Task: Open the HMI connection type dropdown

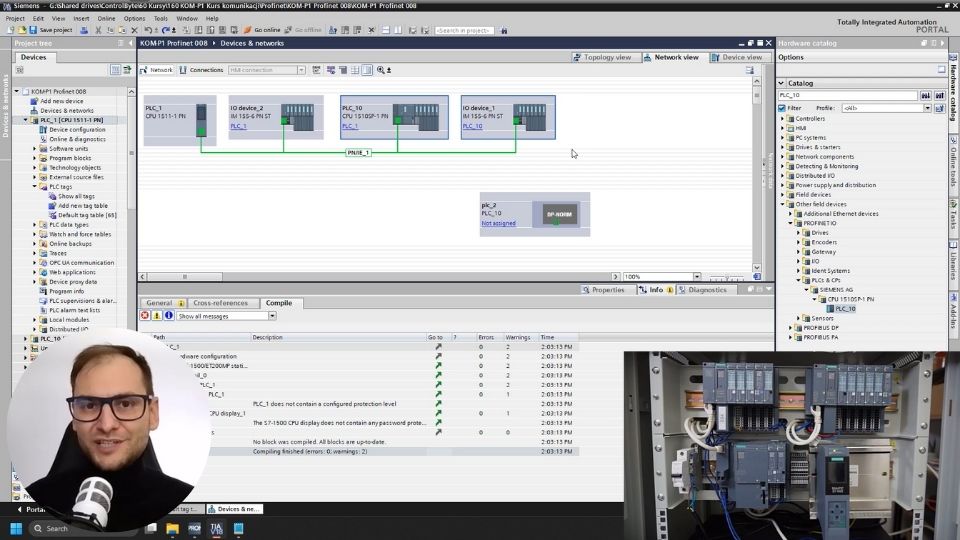Action: (x=301, y=70)
